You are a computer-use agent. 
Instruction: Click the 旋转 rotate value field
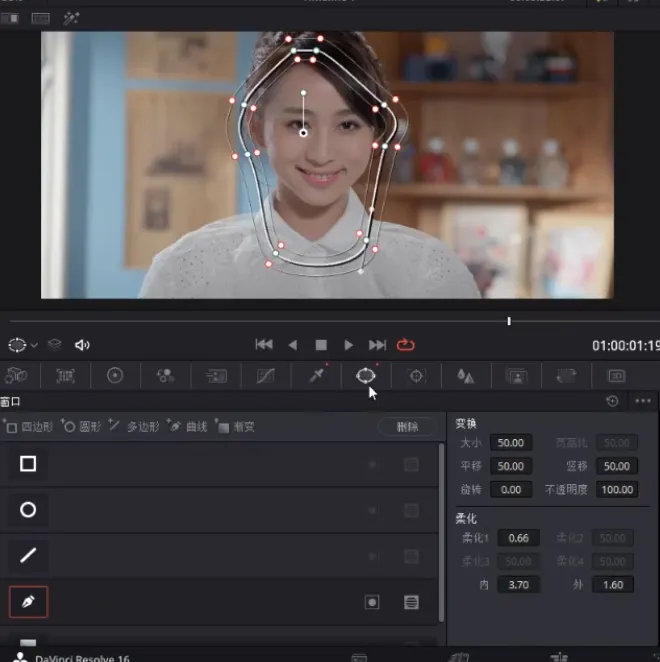point(511,490)
